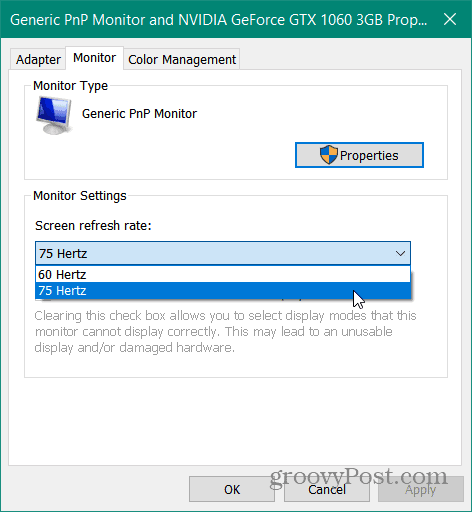
Task: Collapse the list using the dropdown chevron arrow
Action: coord(400,253)
